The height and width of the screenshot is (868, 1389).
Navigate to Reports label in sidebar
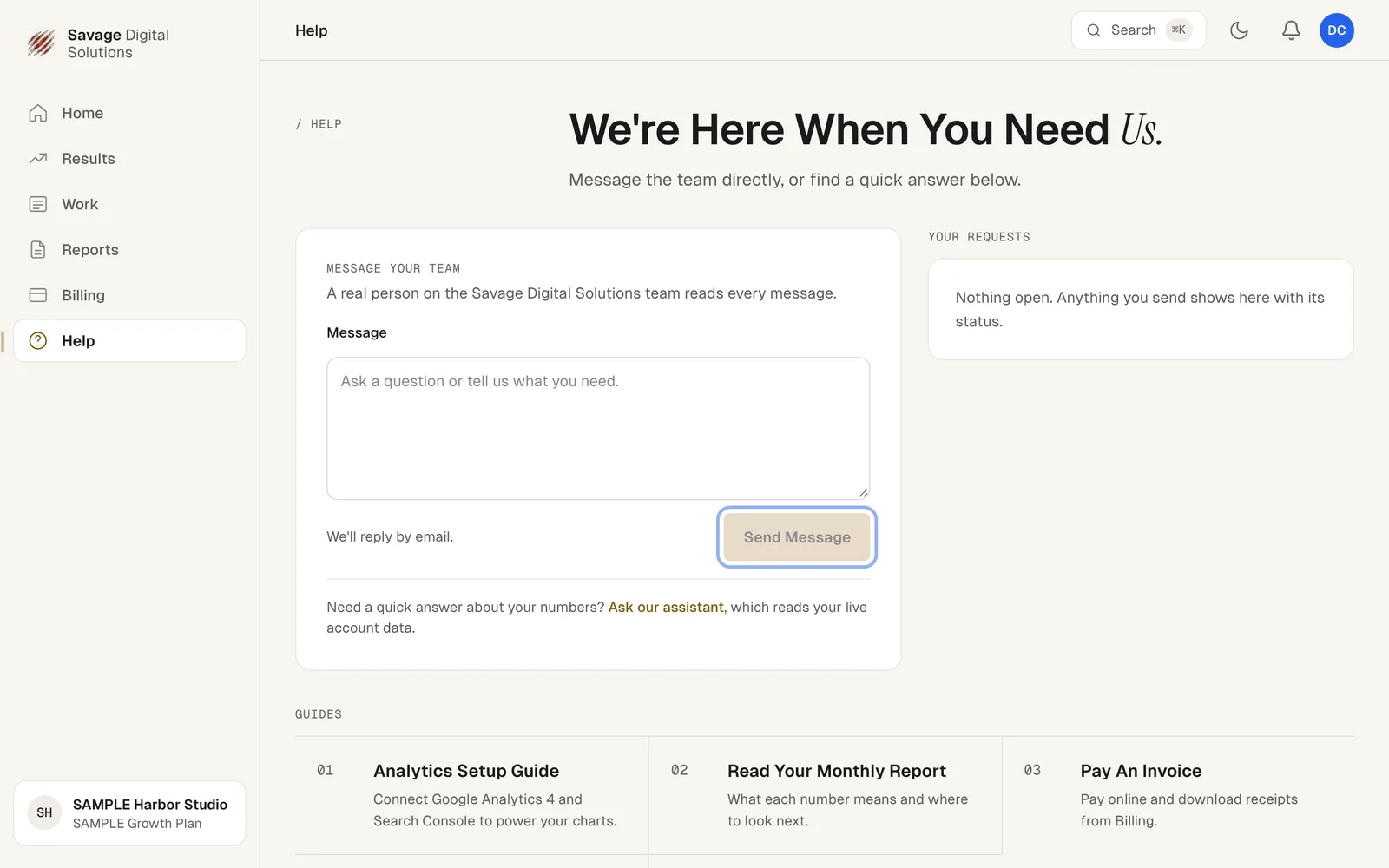90,250
